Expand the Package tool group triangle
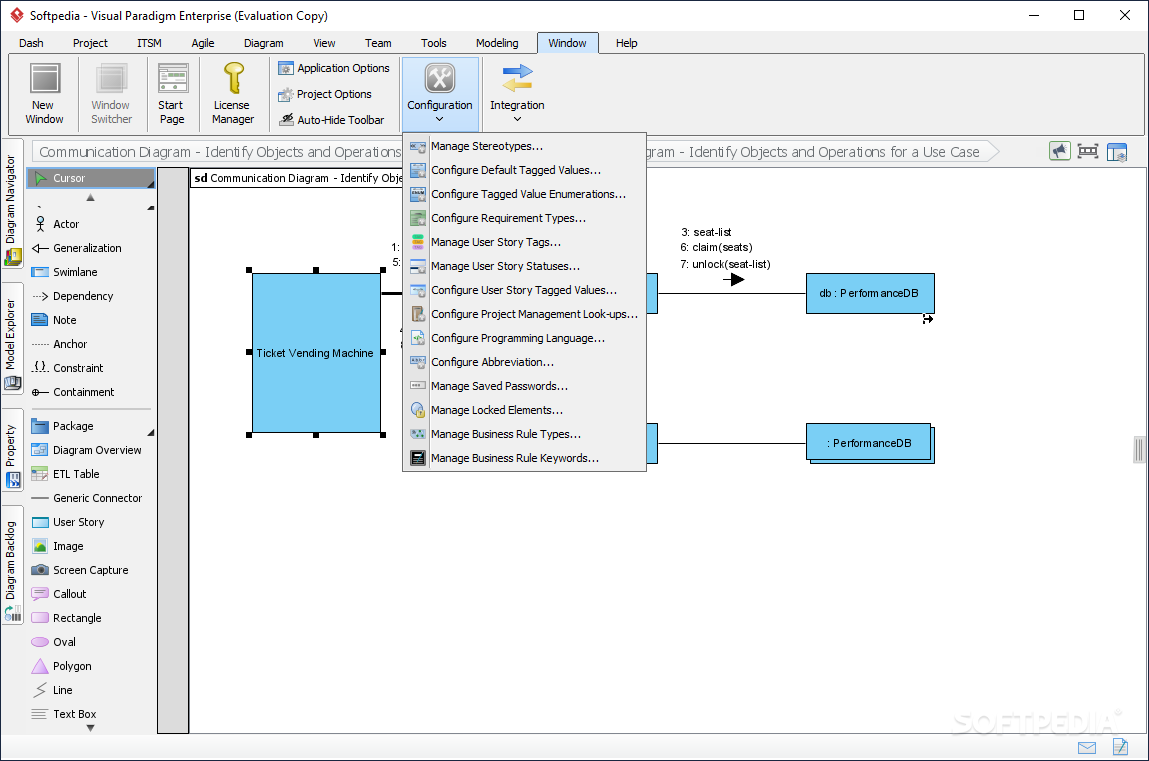 151,432
